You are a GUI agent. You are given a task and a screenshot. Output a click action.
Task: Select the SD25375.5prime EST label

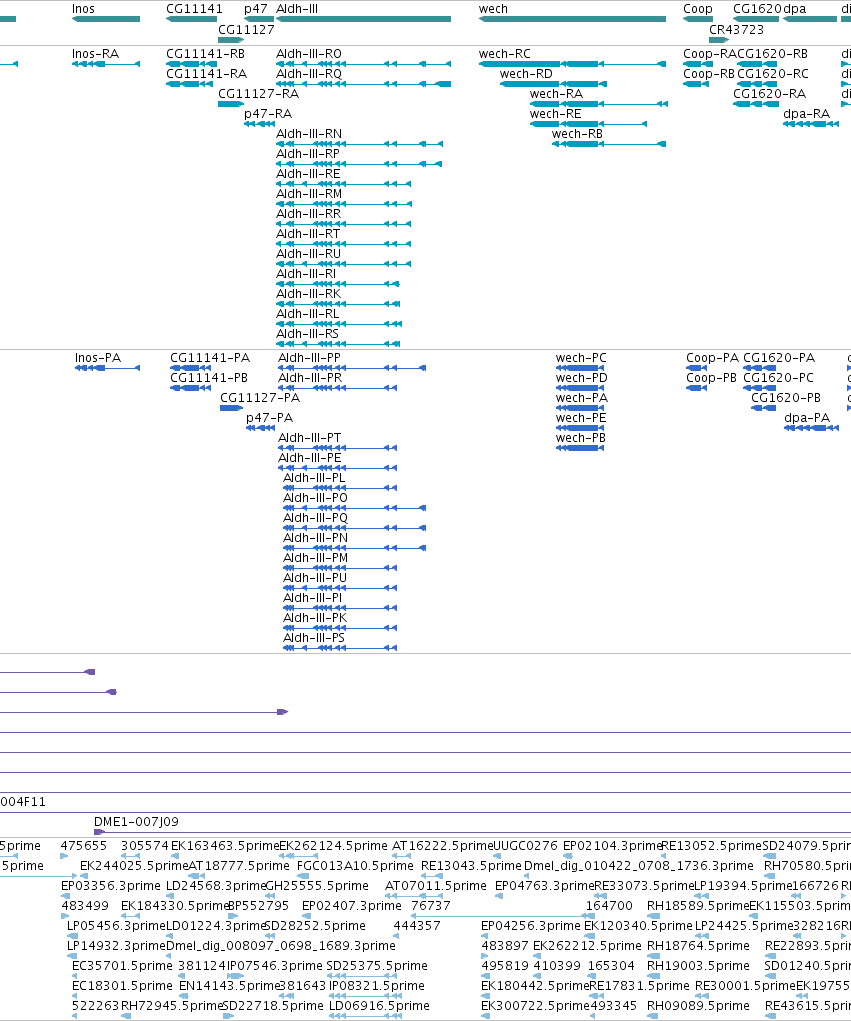pyautogui.click(x=377, y=966)
